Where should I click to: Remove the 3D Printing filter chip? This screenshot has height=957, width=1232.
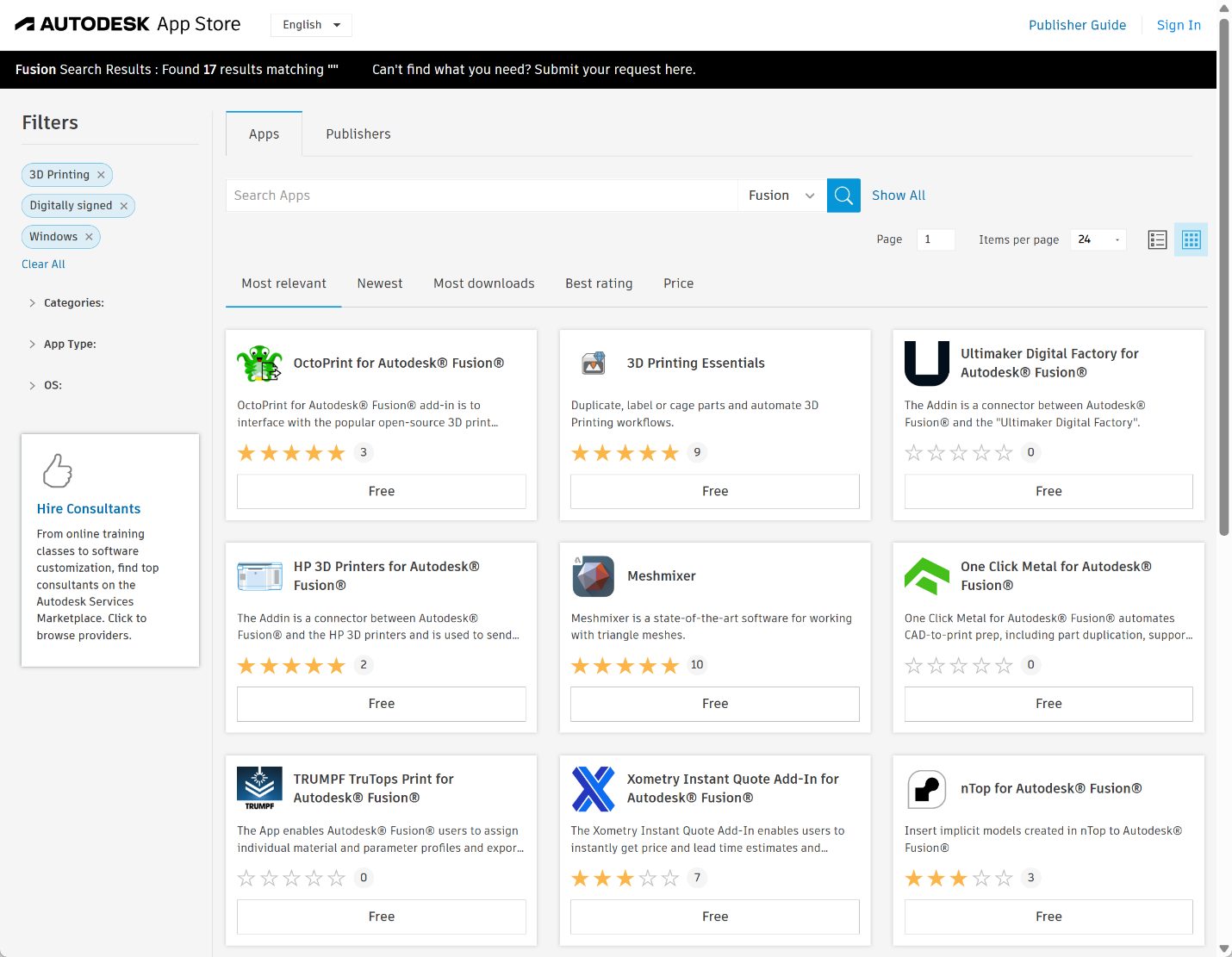[x=101, y=175]
